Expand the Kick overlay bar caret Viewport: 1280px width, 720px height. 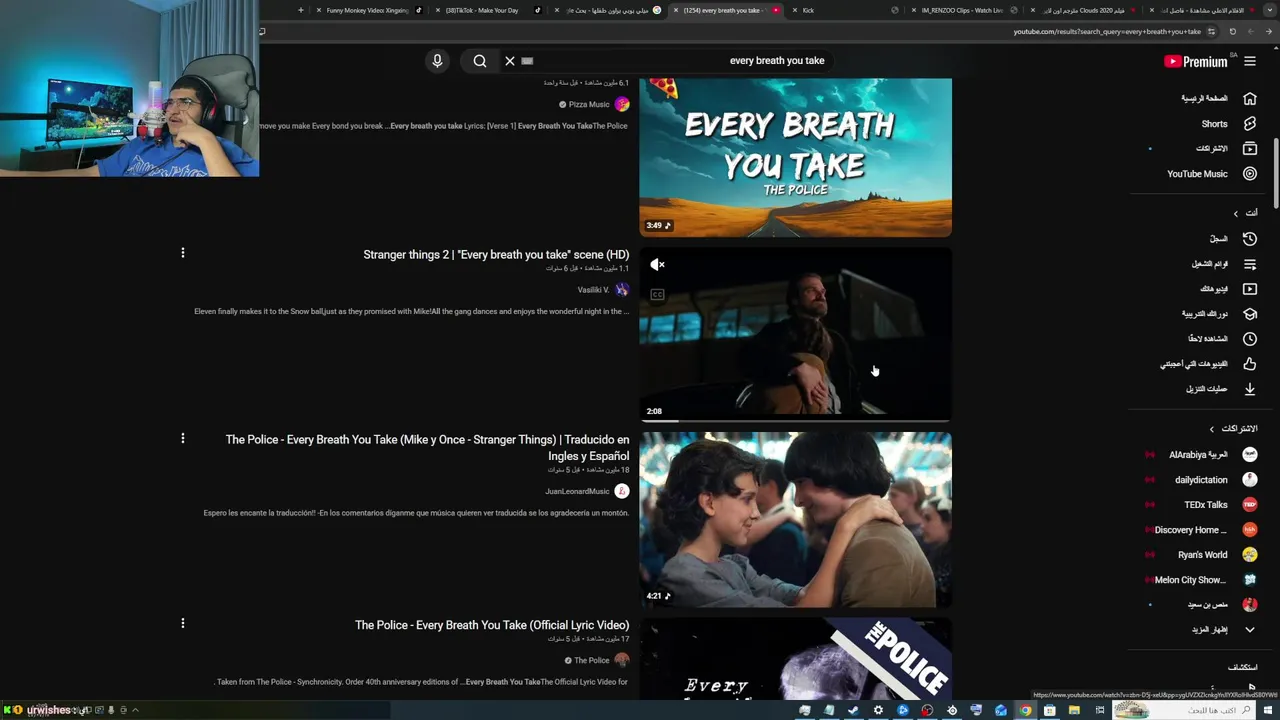[135, 710]
